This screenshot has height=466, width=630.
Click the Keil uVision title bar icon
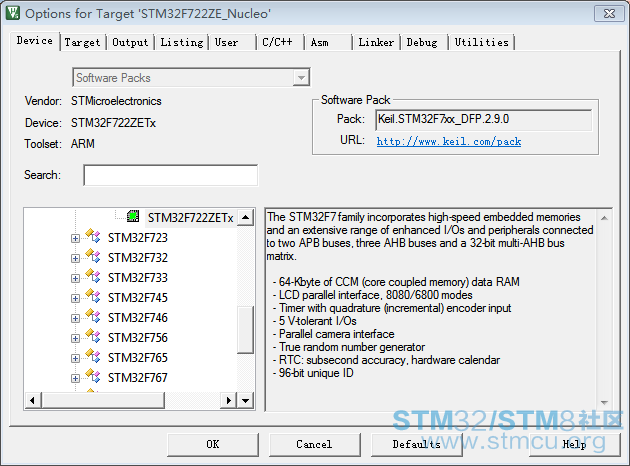click(12, 13)
